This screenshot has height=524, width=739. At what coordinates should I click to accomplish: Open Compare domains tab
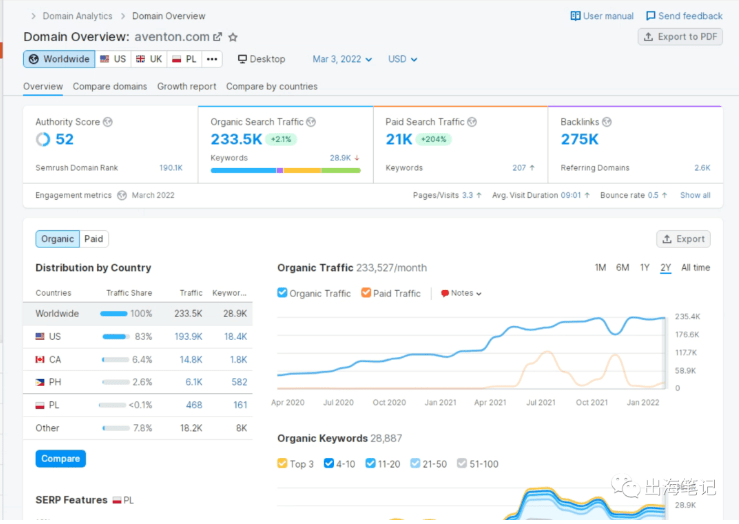pos(110,87)
